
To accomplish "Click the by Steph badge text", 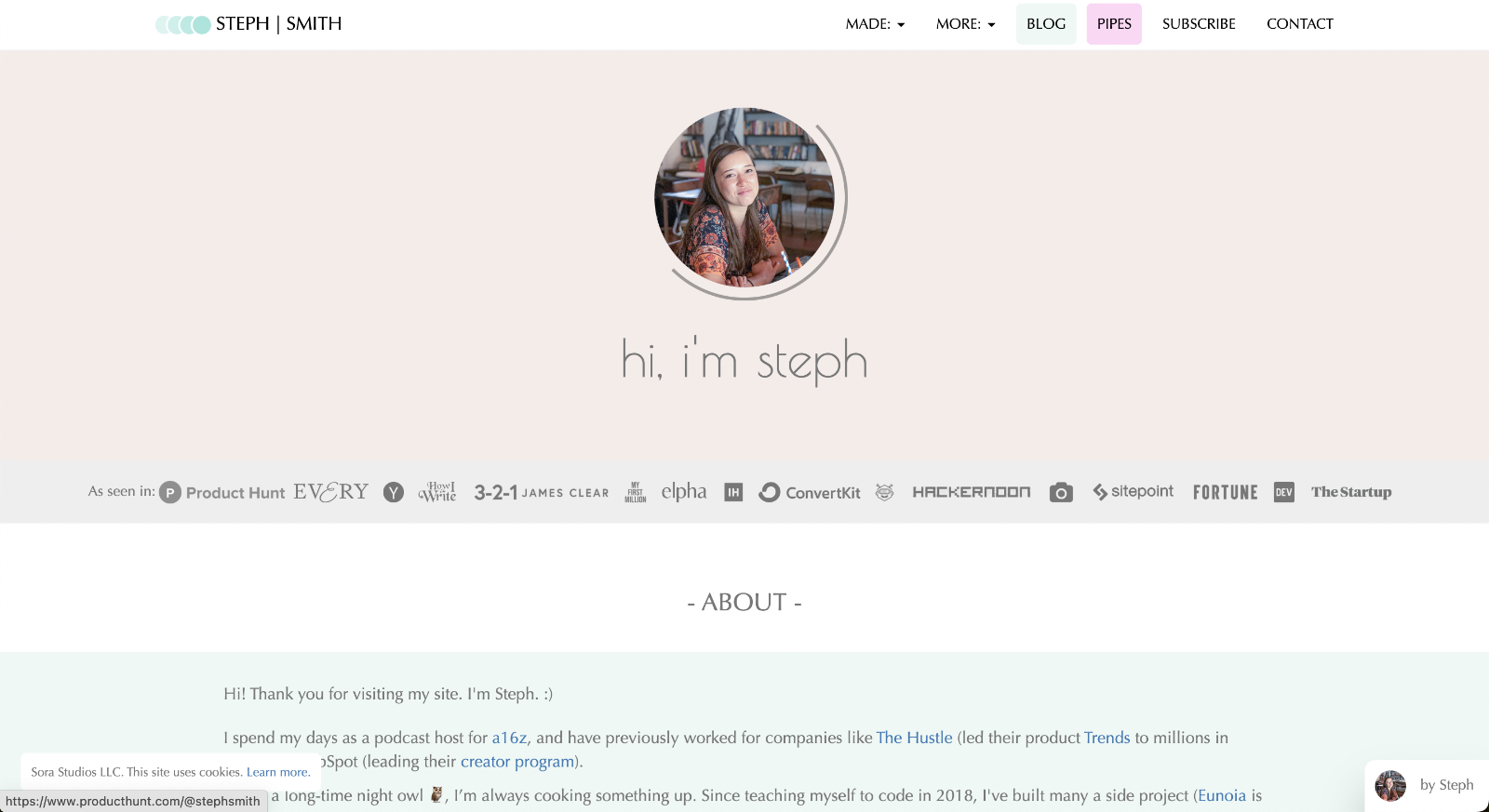I will 1446,785.
